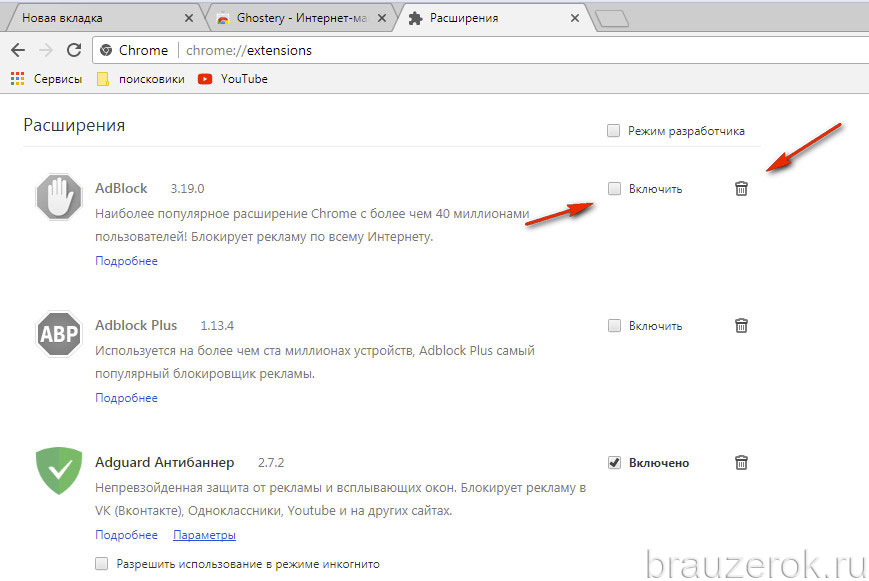
Task: Check Включить for Adblock Plus
Action: 614,325
